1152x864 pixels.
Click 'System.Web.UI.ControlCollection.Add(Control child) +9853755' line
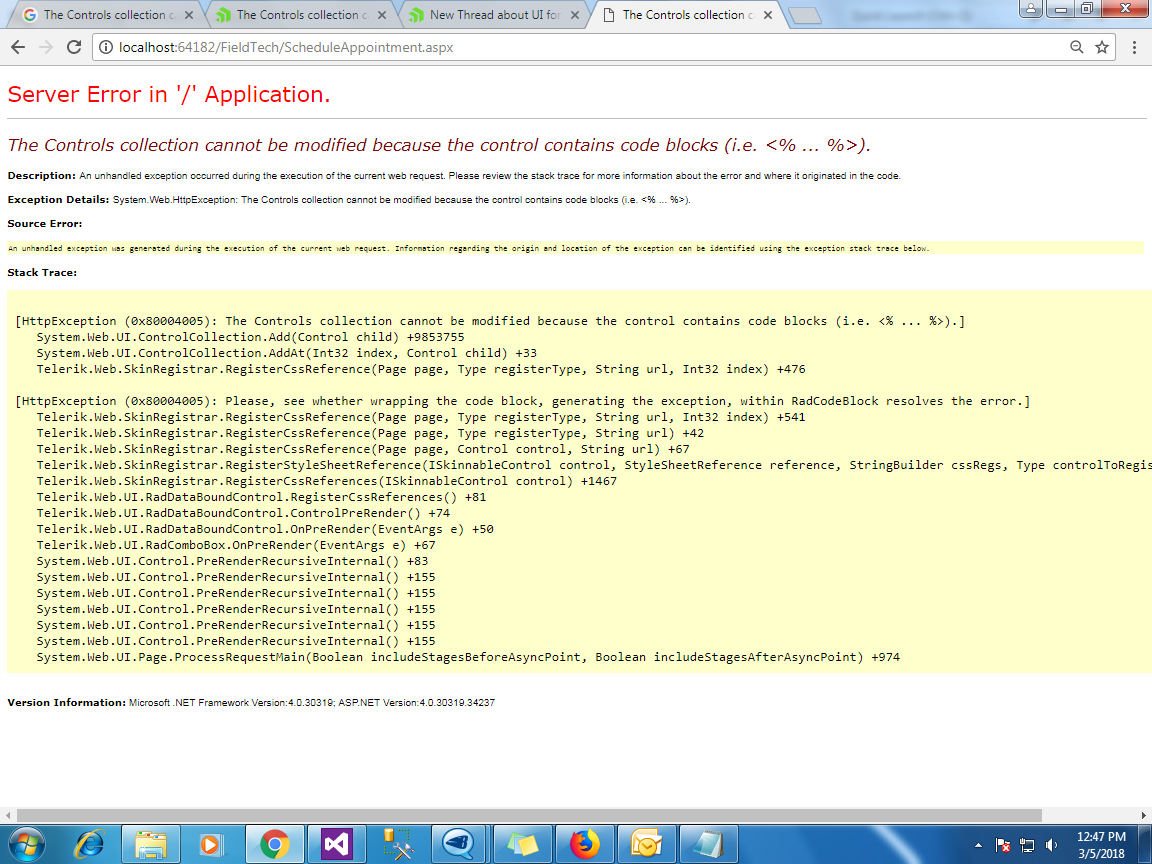[251, 337]
